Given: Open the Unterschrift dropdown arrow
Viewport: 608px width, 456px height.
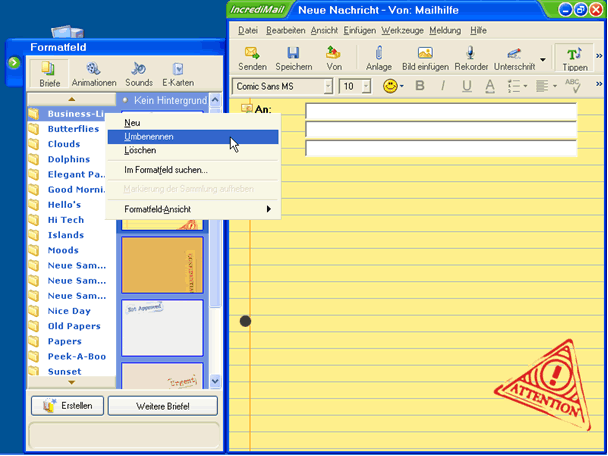Looking at the screenshot, I should tap(543, 59).
